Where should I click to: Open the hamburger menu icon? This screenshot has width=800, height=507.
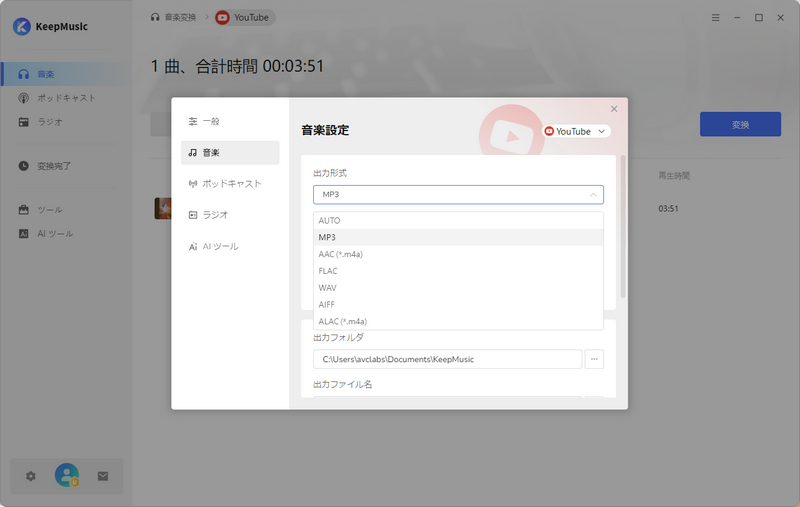[716, 17]
